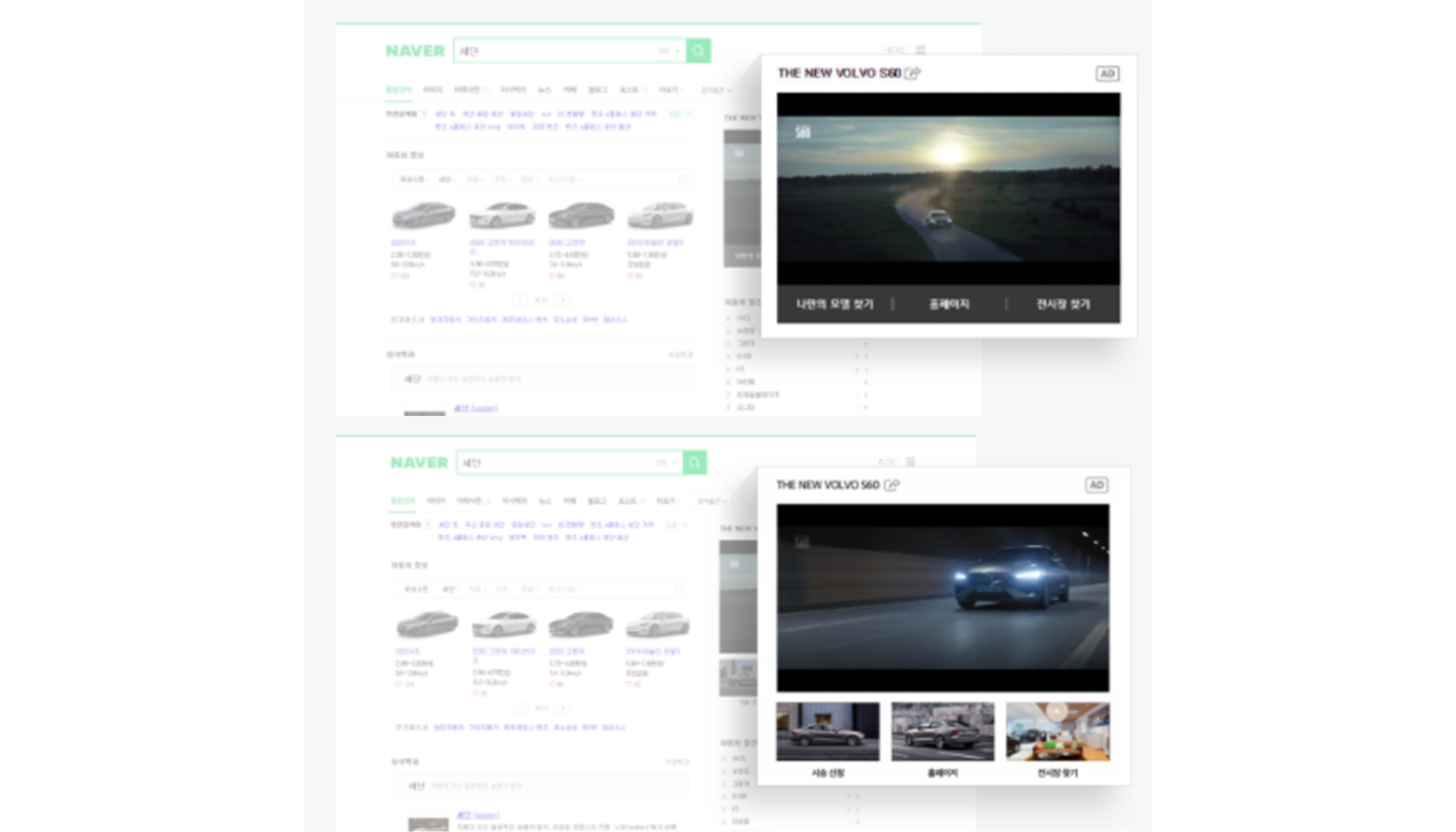Open the 전시장 찾기 showroom thumbnail

click(x=1058, y=731)
